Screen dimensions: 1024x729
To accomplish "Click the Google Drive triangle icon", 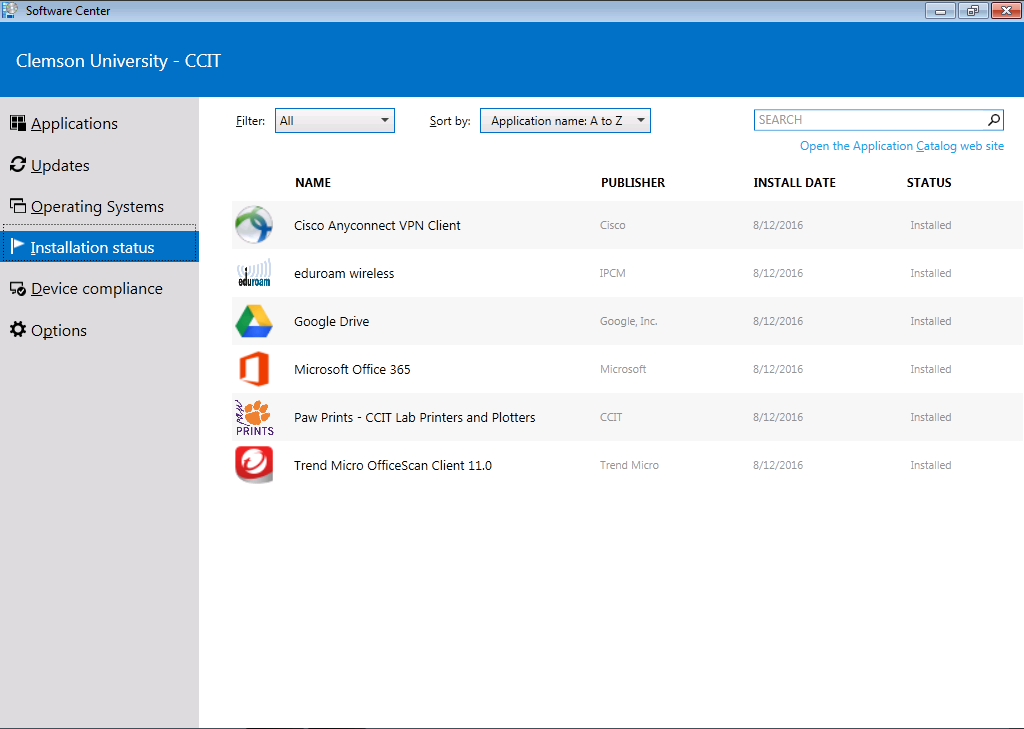I will (254, 321).
